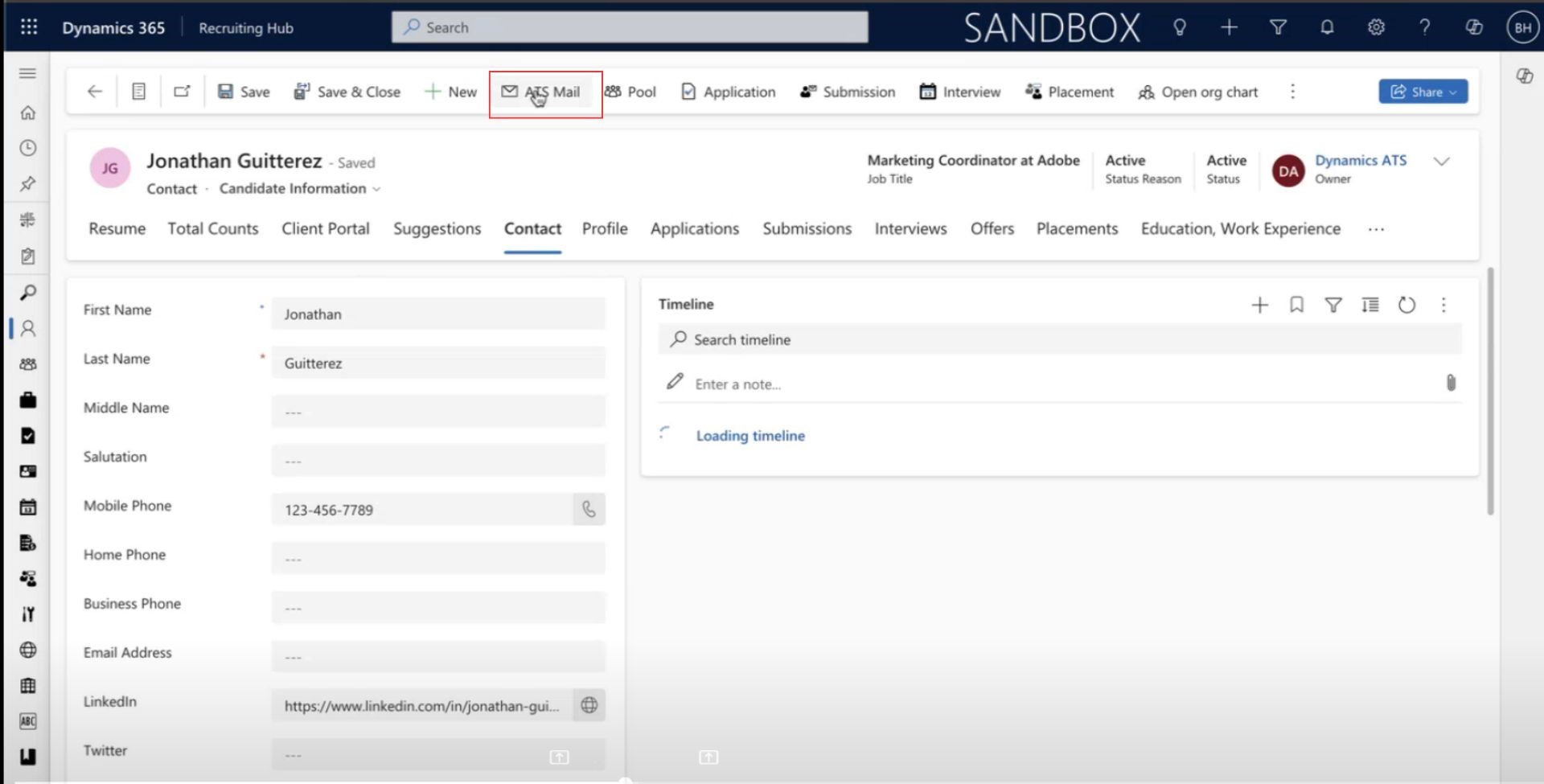Open the advanced find filter icon

[x=1278, y=27]
